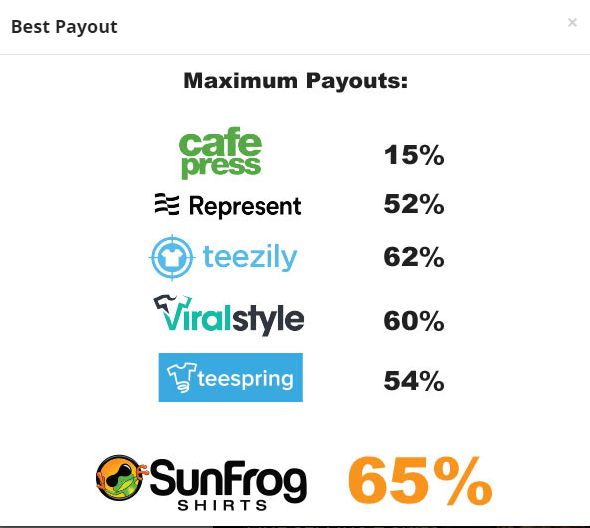590x528 pixels.
Task: Click the orange 65% payout figure
Action: click(420, 481)
